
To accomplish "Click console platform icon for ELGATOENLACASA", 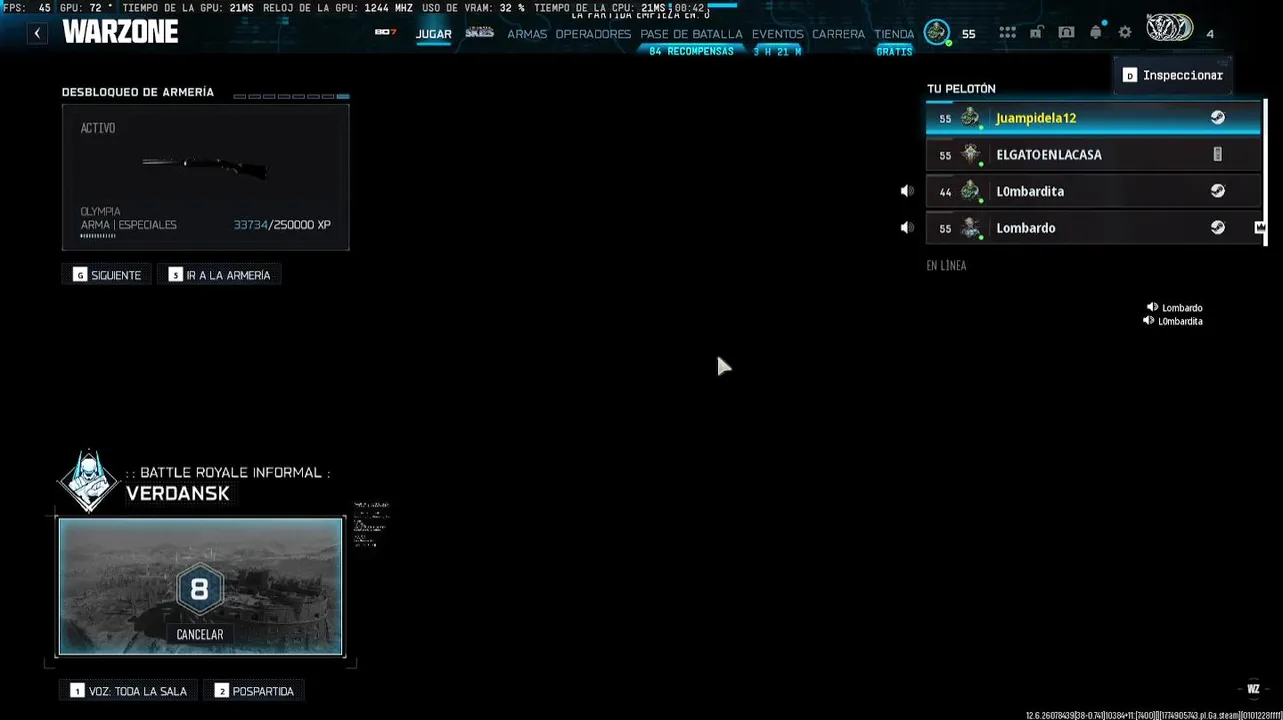I will click(1217, 154).
